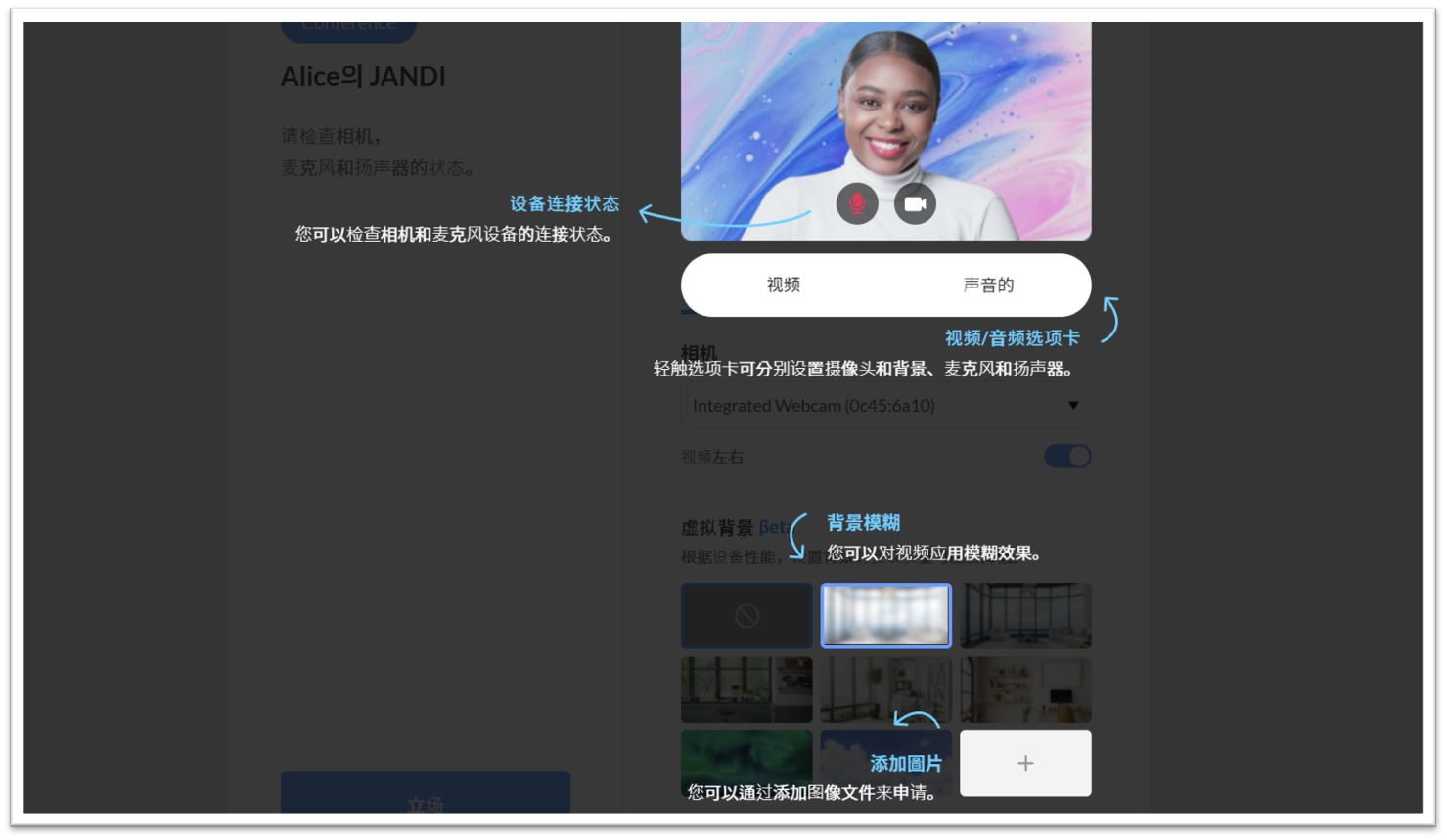Click the '请检查相机,' instruction text

coord(331,136)
